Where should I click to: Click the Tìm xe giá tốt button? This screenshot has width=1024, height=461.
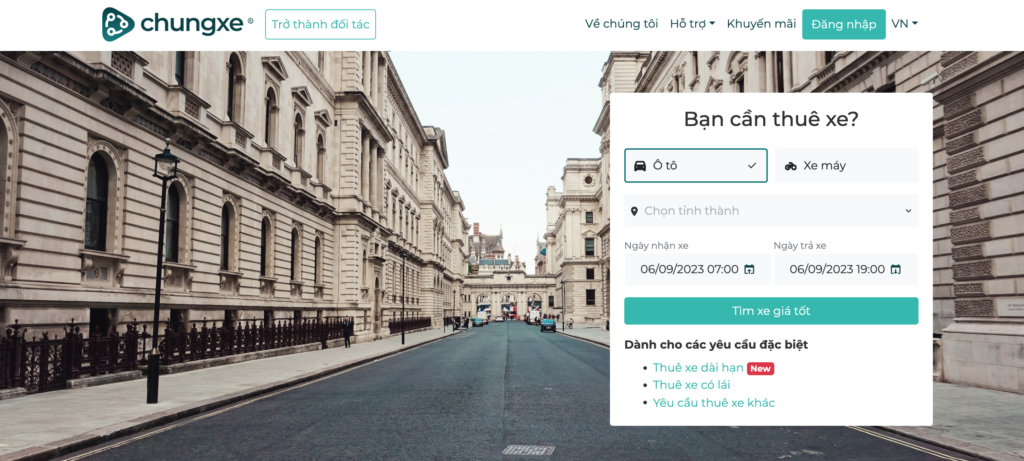click(x=771, y=311)
